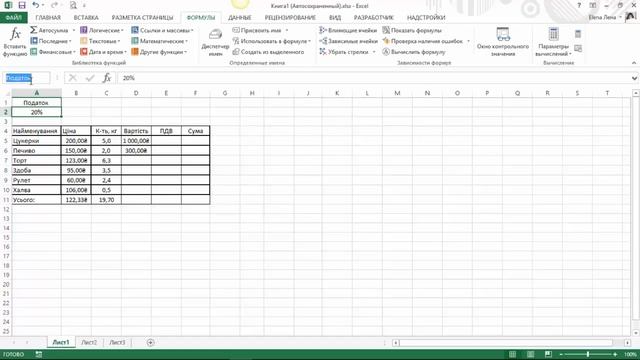Click the small Calculate Now icon

(578, 34)
